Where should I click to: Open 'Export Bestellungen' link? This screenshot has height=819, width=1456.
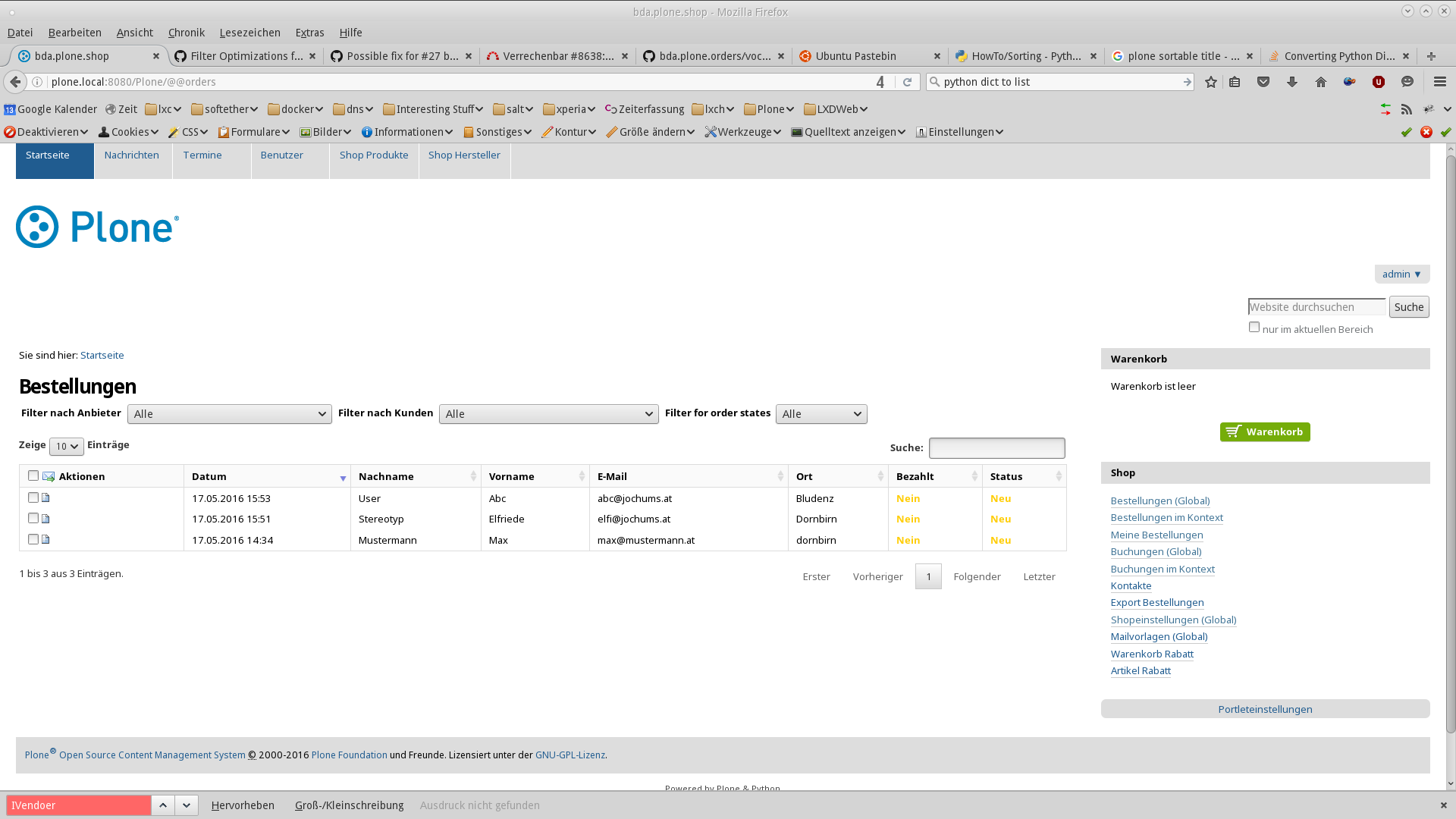pyautogui.click(x=1157, y=602)
